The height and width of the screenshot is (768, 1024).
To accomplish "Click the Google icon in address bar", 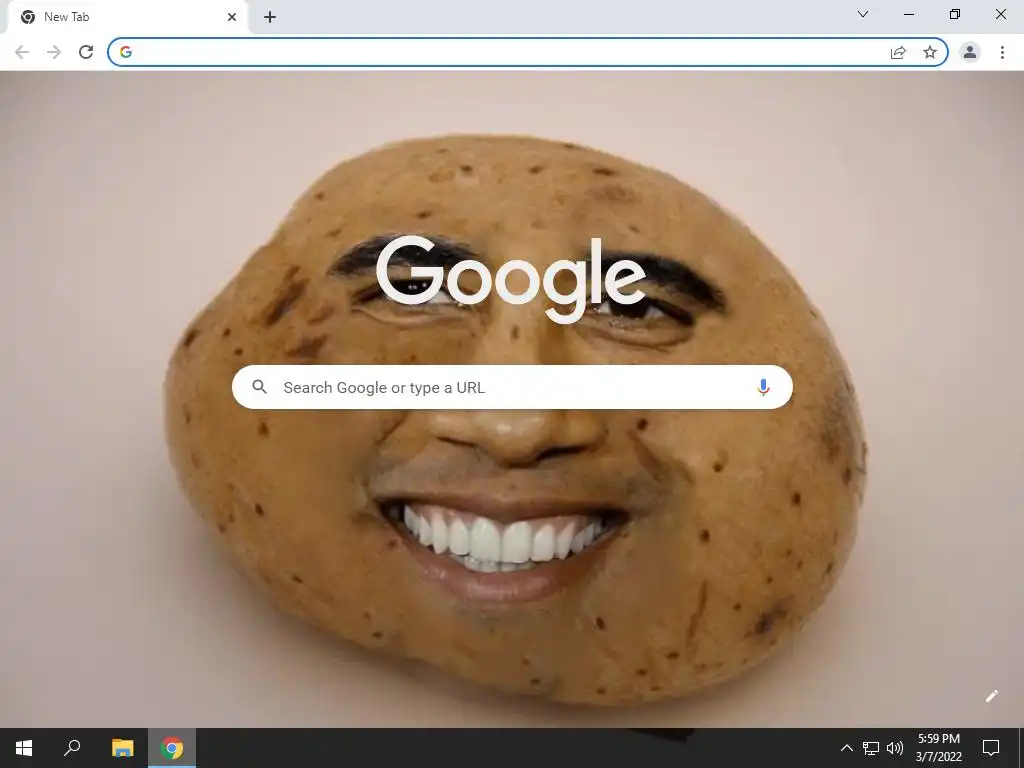I will click(126, 52).
